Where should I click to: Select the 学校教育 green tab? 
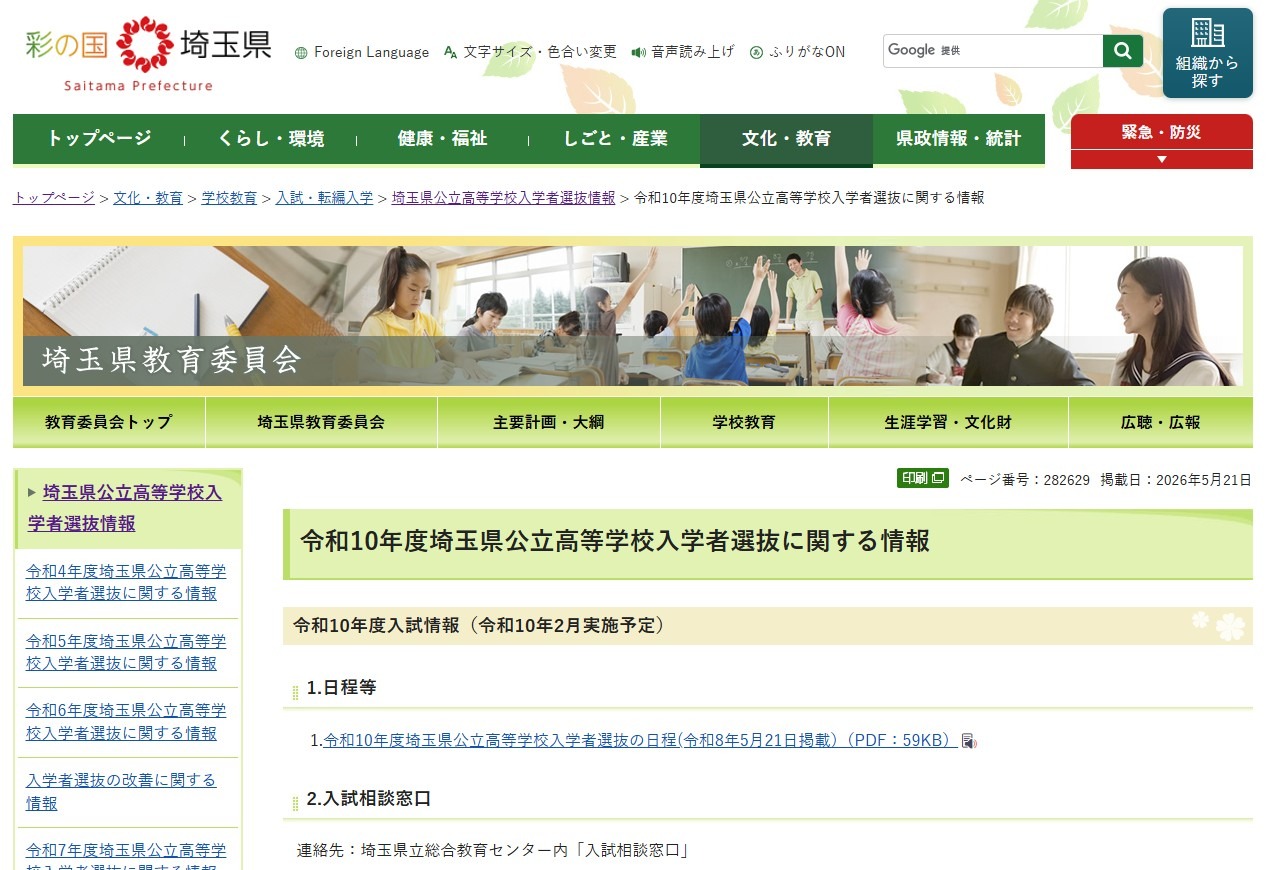tap(744, 422)
